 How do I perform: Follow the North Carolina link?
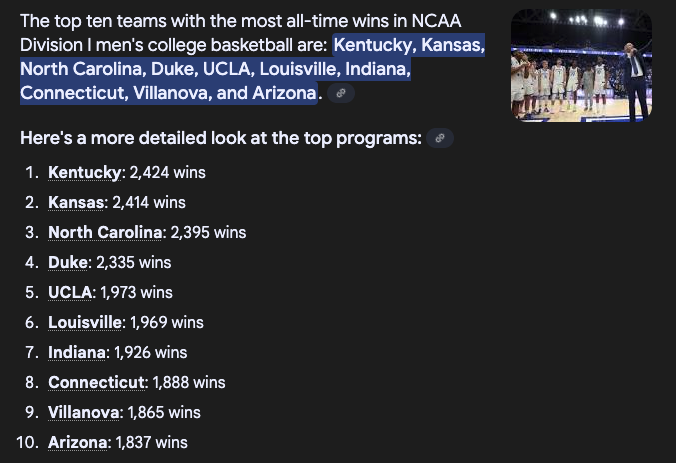click(105, 232)
